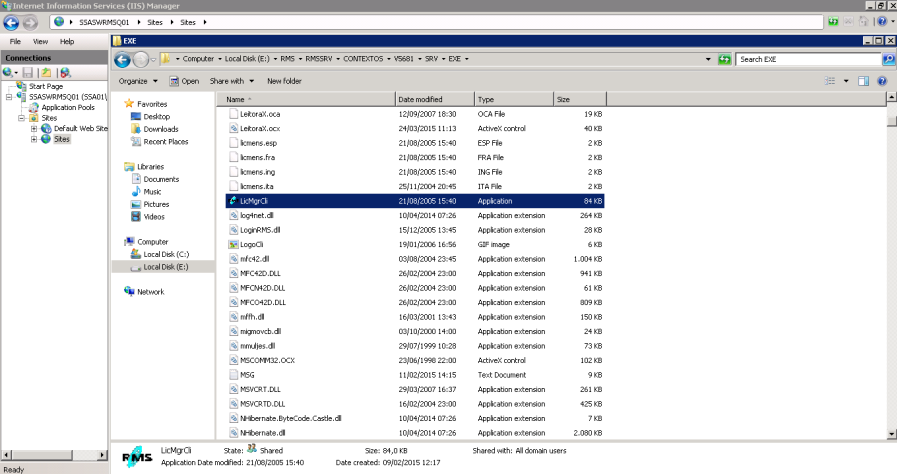The width and height of the screenshot is (897, 474).
Task: Click the Default Web Site globe icon
Action: click(46, 128)
